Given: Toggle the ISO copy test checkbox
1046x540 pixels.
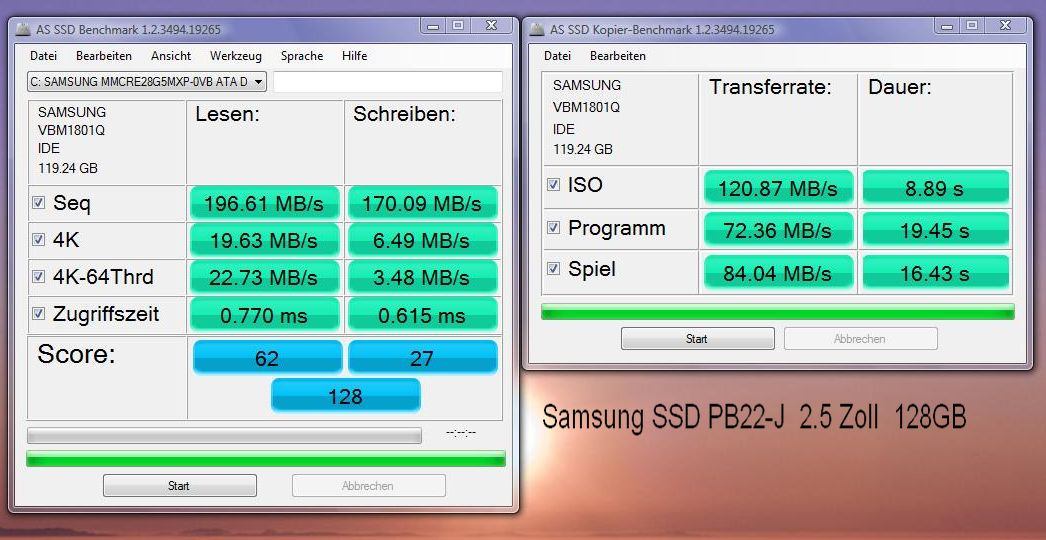Looking at the screenshot, I should [x=553, y=185].
